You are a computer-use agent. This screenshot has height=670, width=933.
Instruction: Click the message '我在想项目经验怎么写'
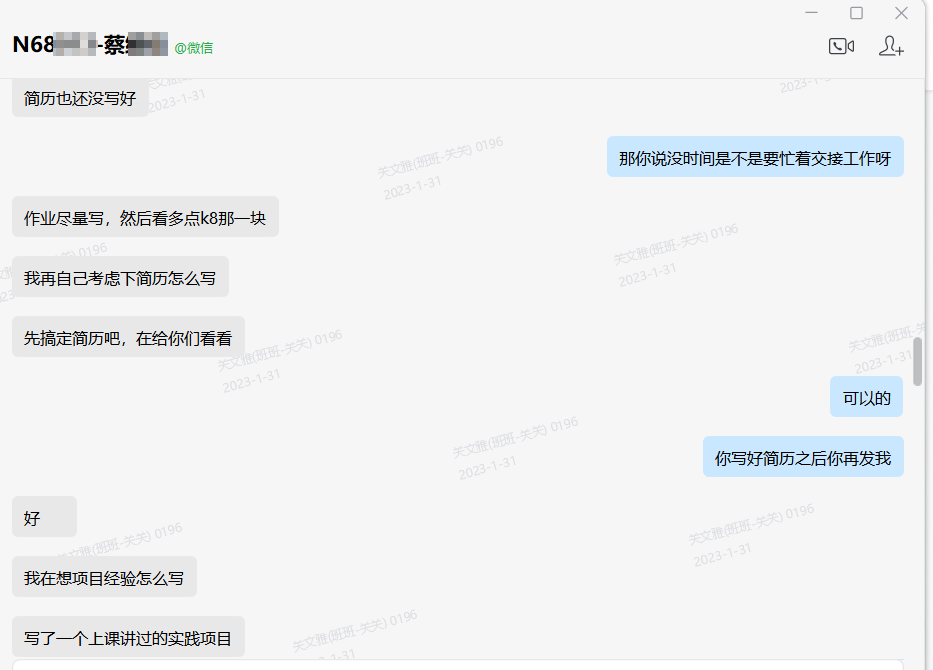click(104, 578)
